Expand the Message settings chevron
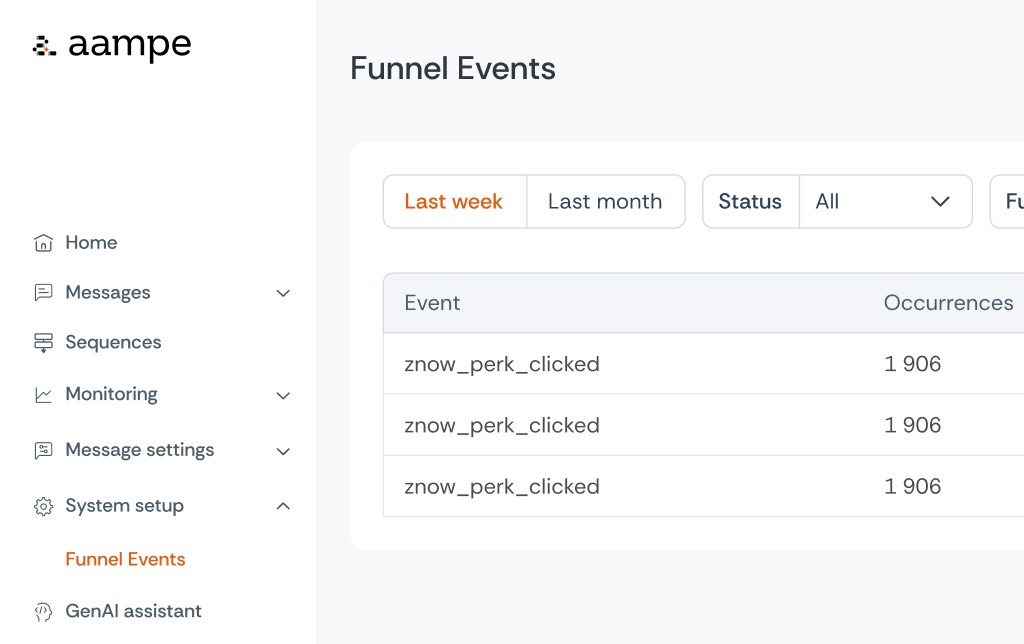 tap(283, 451)
